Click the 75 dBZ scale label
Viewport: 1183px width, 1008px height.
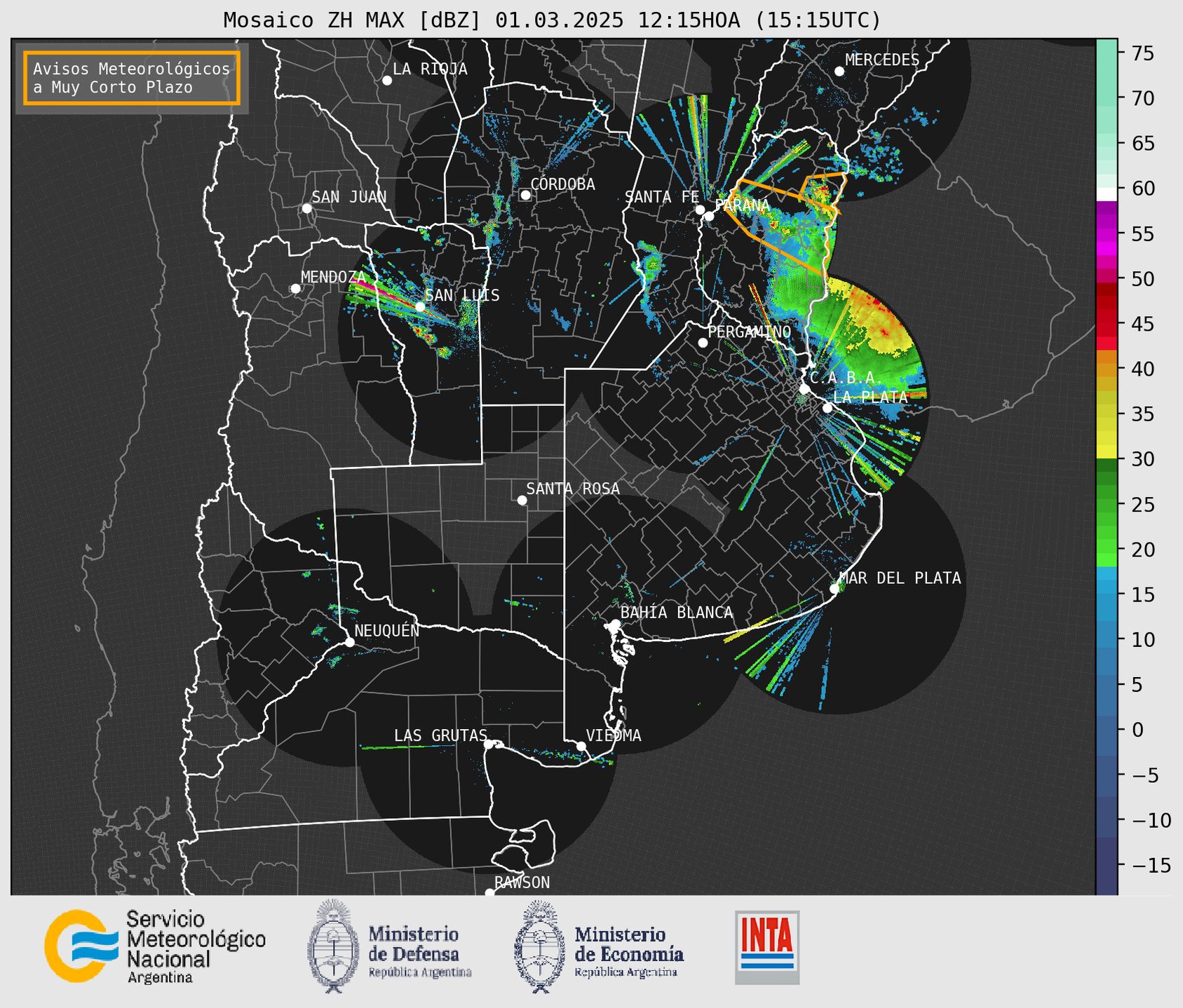[1142, 53]
